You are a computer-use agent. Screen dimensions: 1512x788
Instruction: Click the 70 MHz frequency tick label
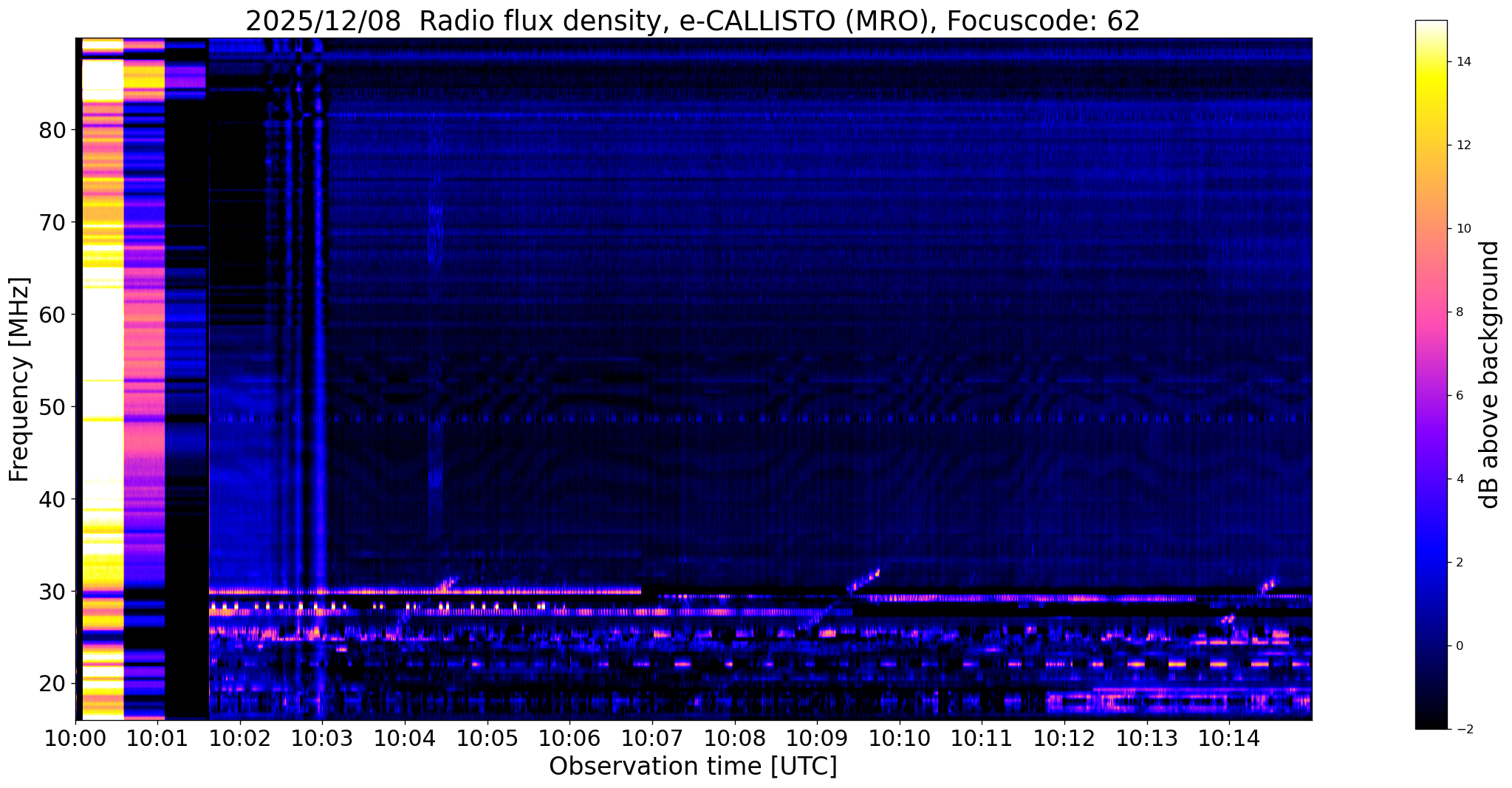[52, 222]
